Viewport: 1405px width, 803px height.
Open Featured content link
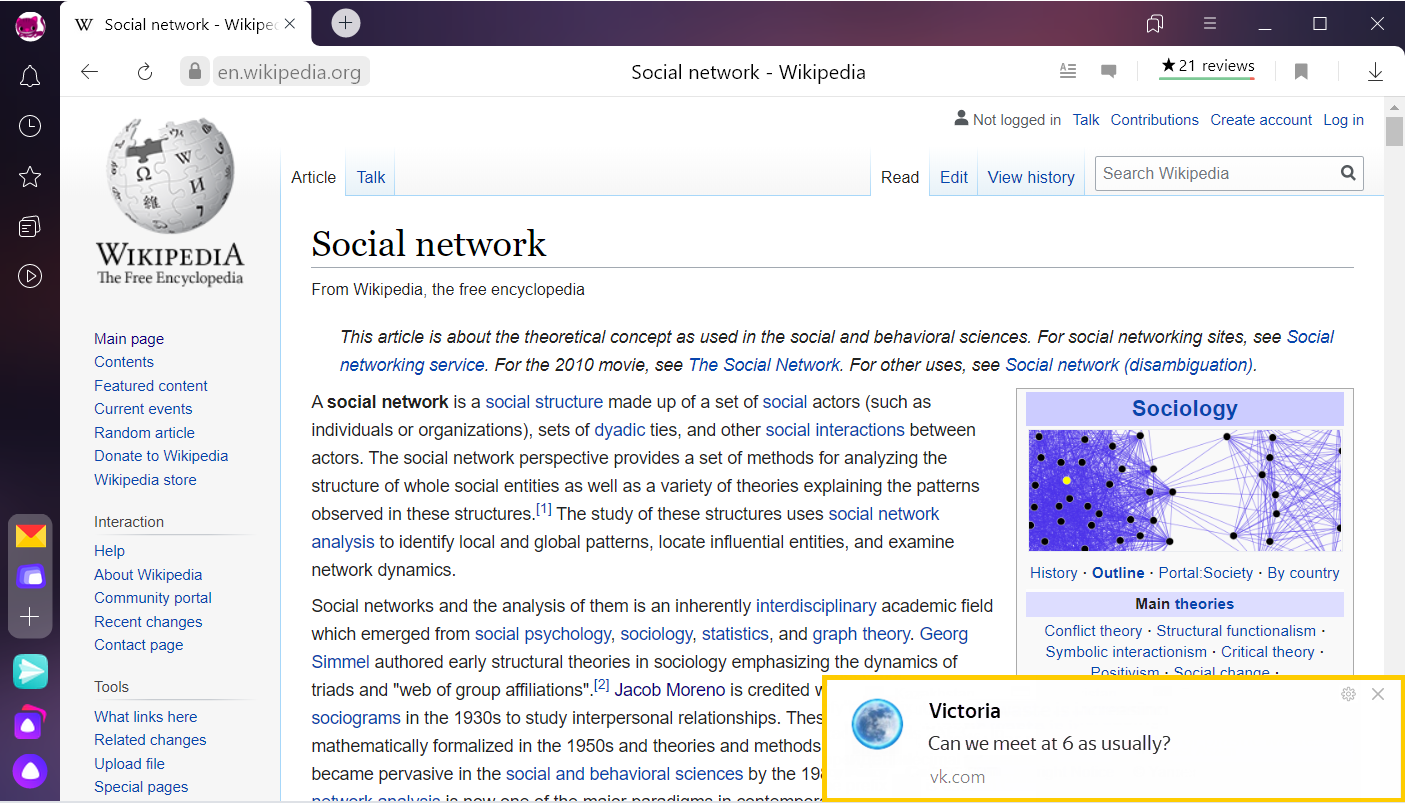tap(151, 386)
